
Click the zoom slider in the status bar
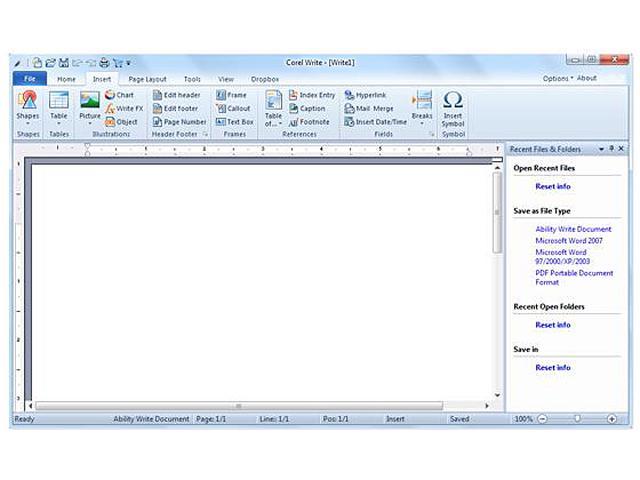[x=577, y=419]
